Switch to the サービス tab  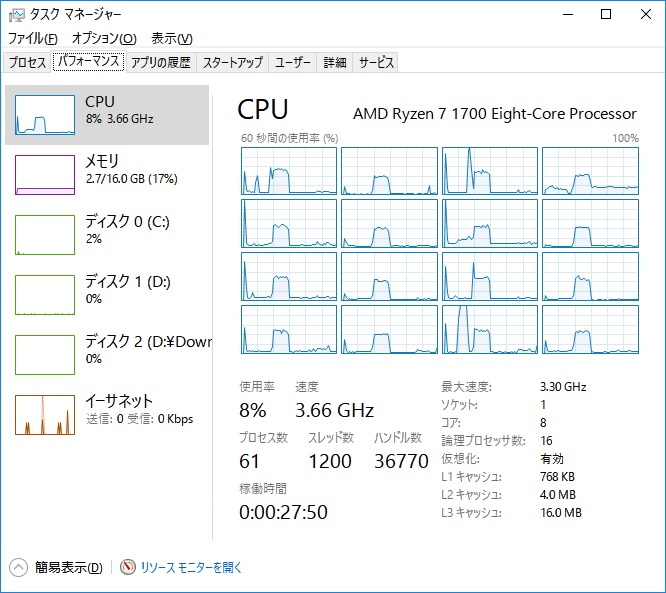[x=376, y=62]
